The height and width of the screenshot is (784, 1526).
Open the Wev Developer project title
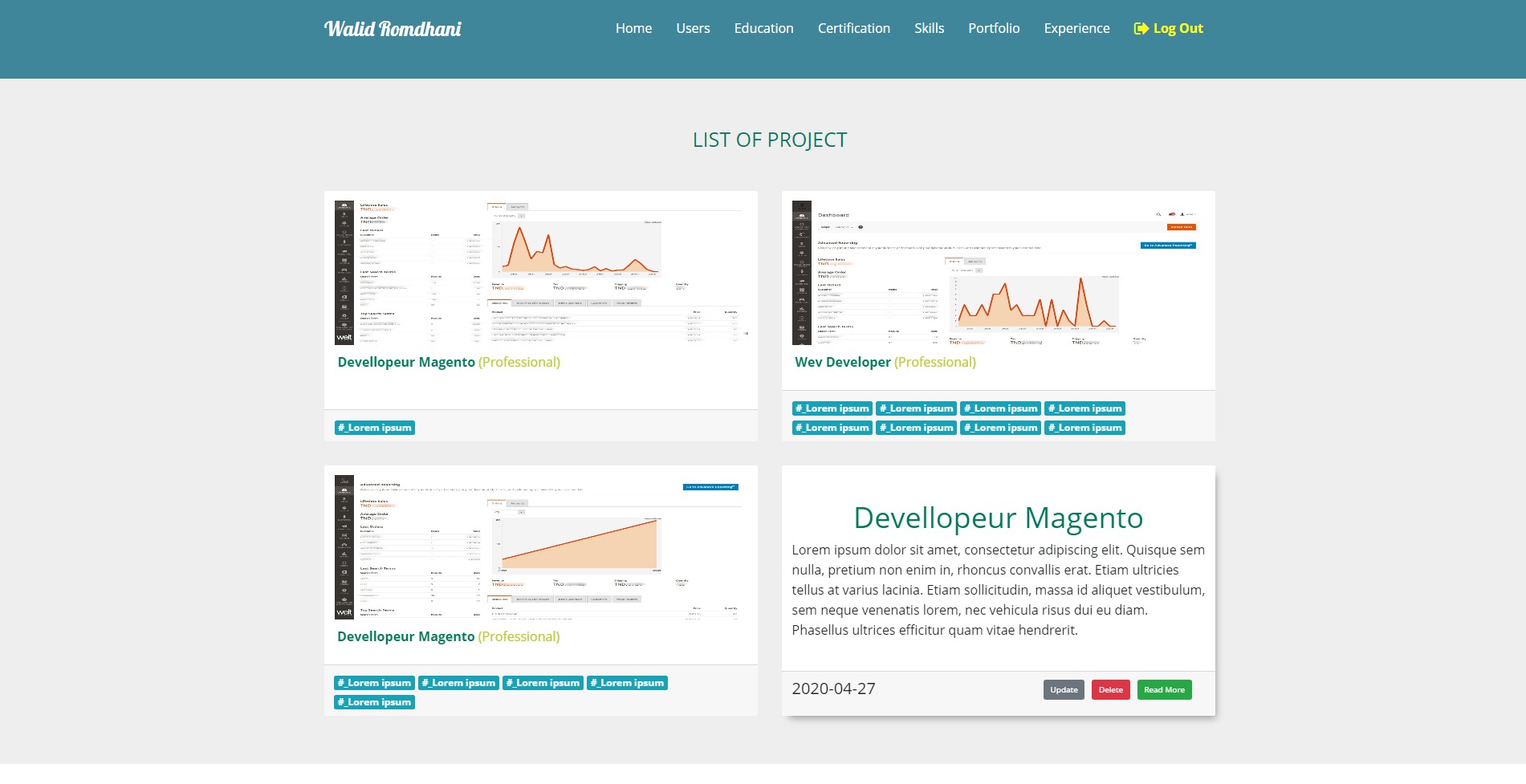tap(843, 362)
